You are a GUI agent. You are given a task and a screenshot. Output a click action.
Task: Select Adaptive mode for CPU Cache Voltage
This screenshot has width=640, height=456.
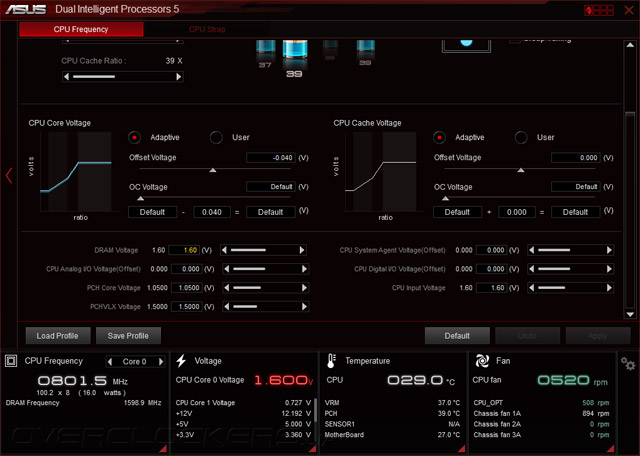(x=439, y=138)
